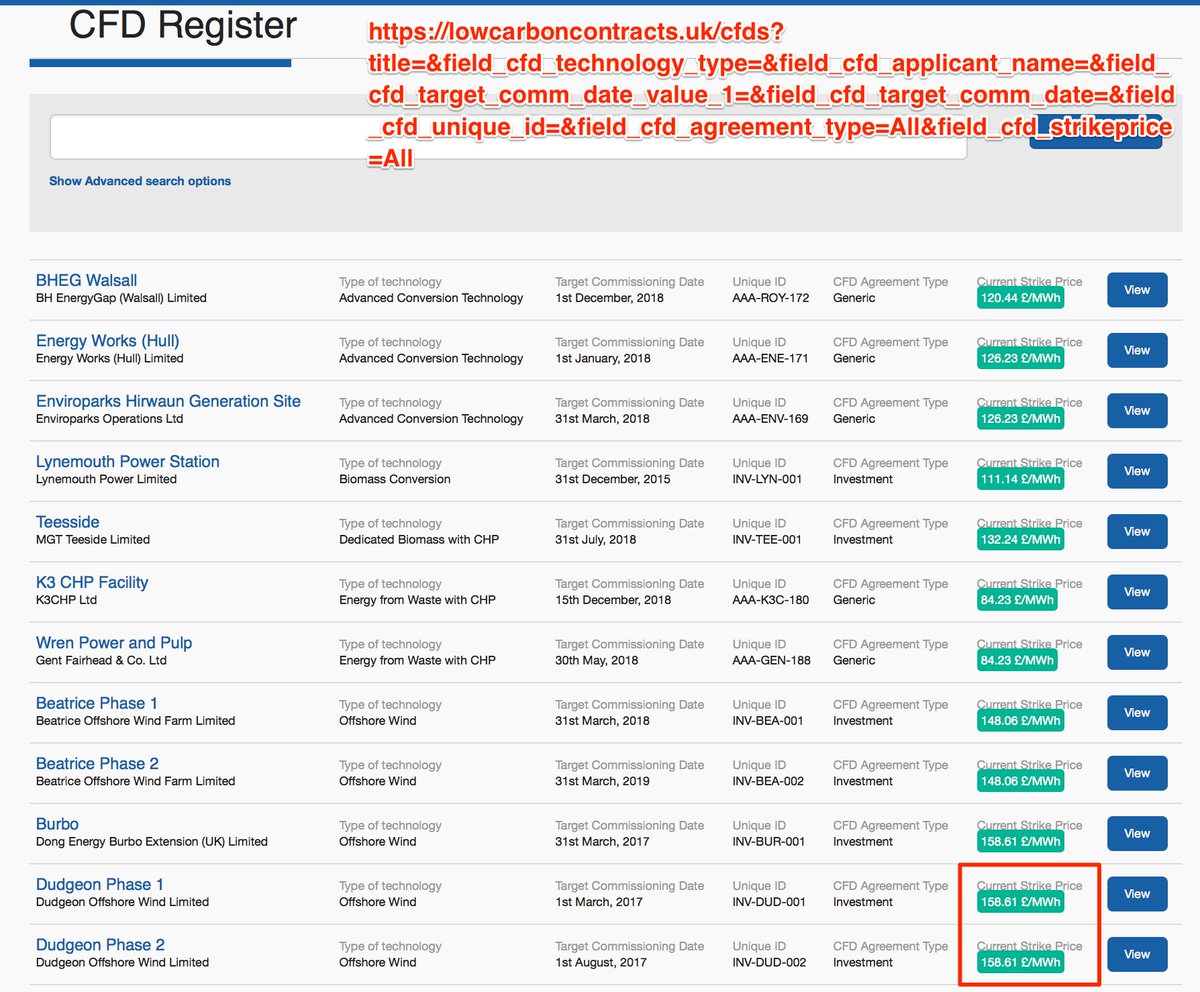
Task: Select the Unique ID INV-TEE-001
Action: pos(767,540)
